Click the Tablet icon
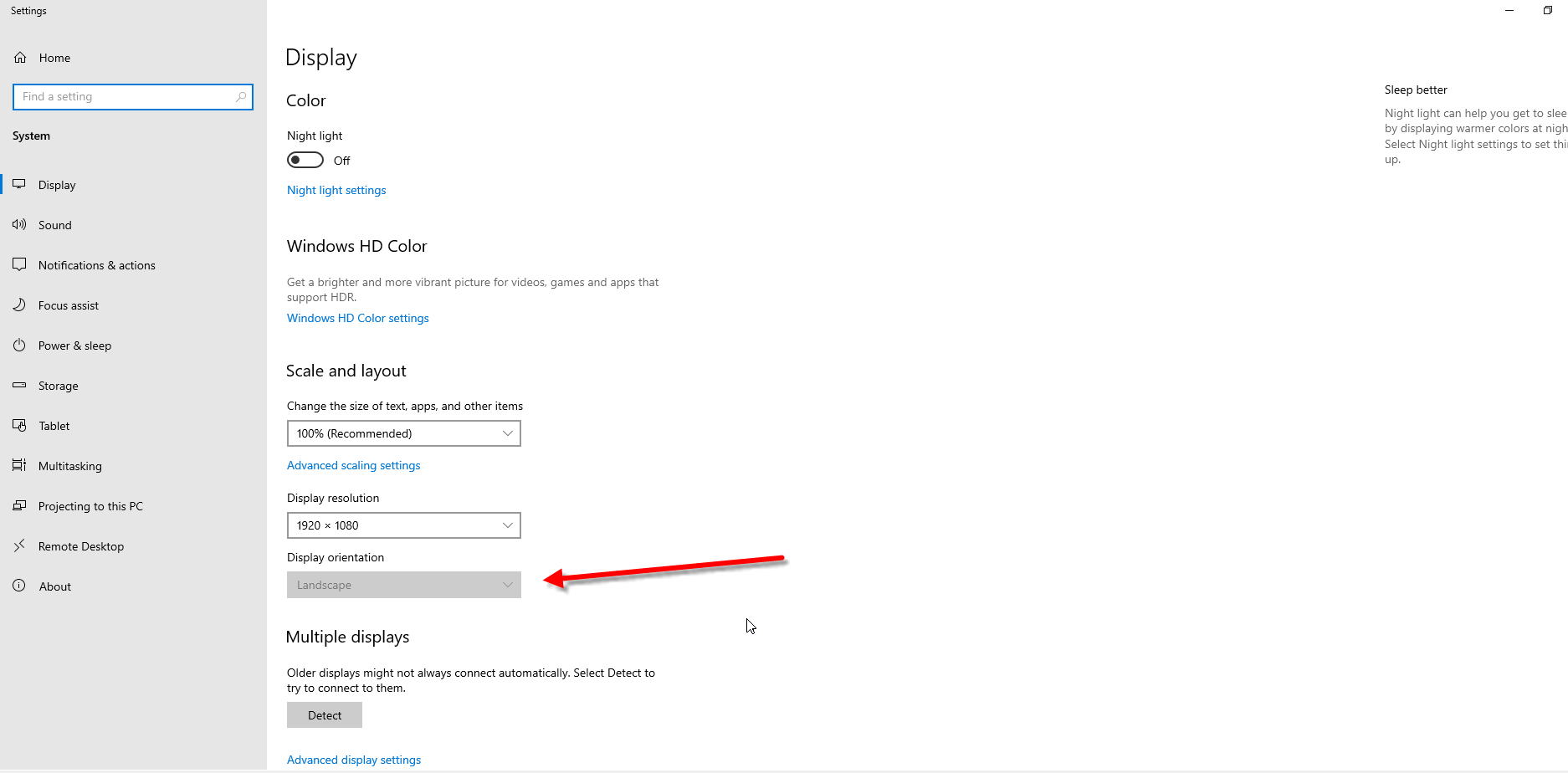This screenshot has height=773, width=1568. coord(19,425)
